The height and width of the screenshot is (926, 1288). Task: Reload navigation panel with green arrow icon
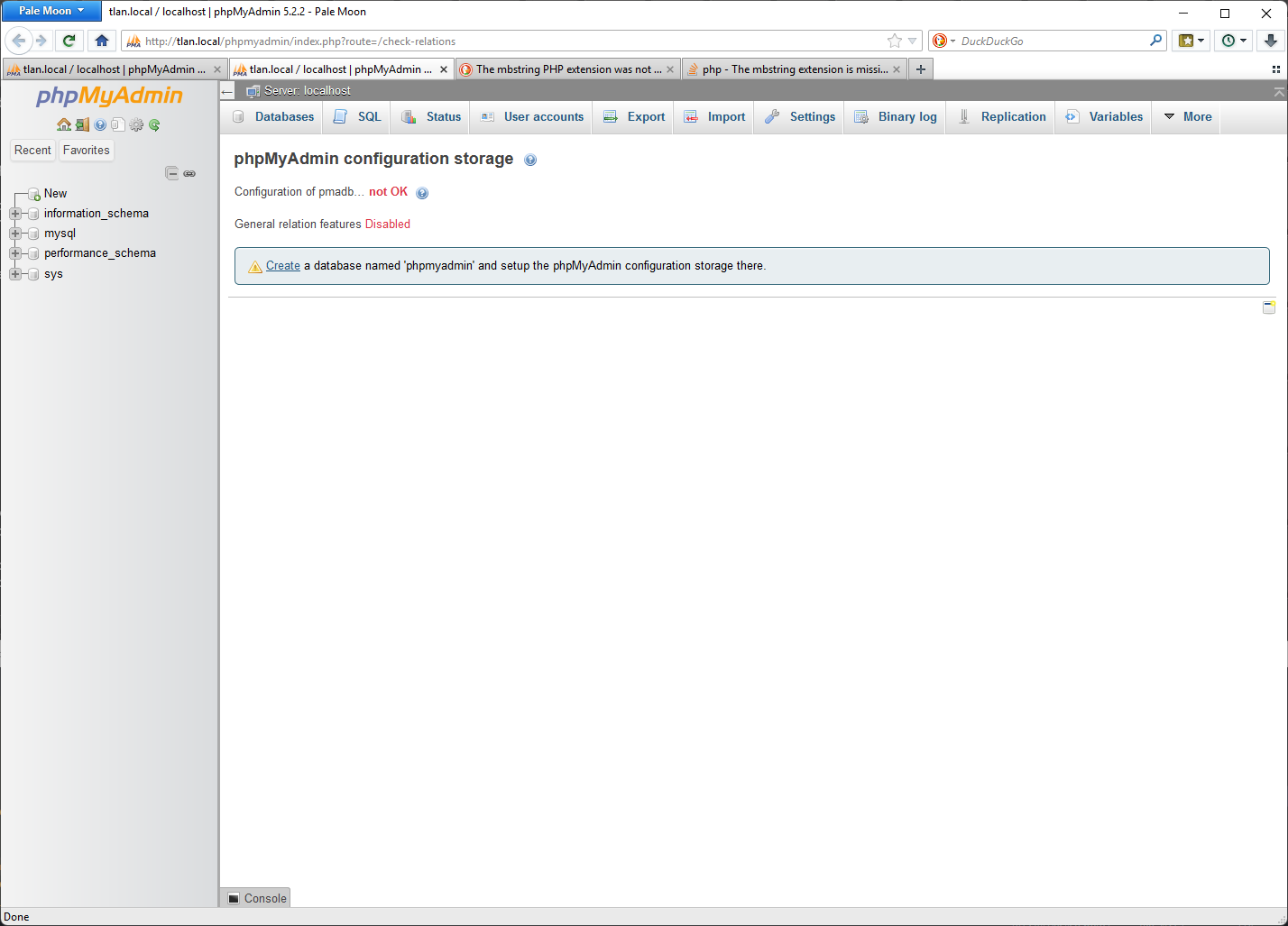point(154,124)
